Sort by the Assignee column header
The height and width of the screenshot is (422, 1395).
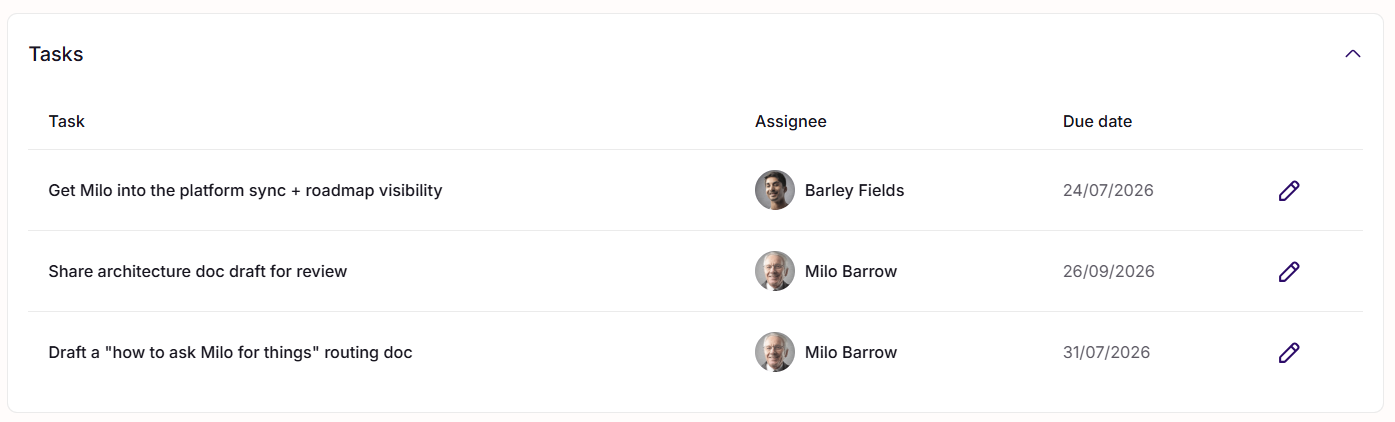[790, 121]
